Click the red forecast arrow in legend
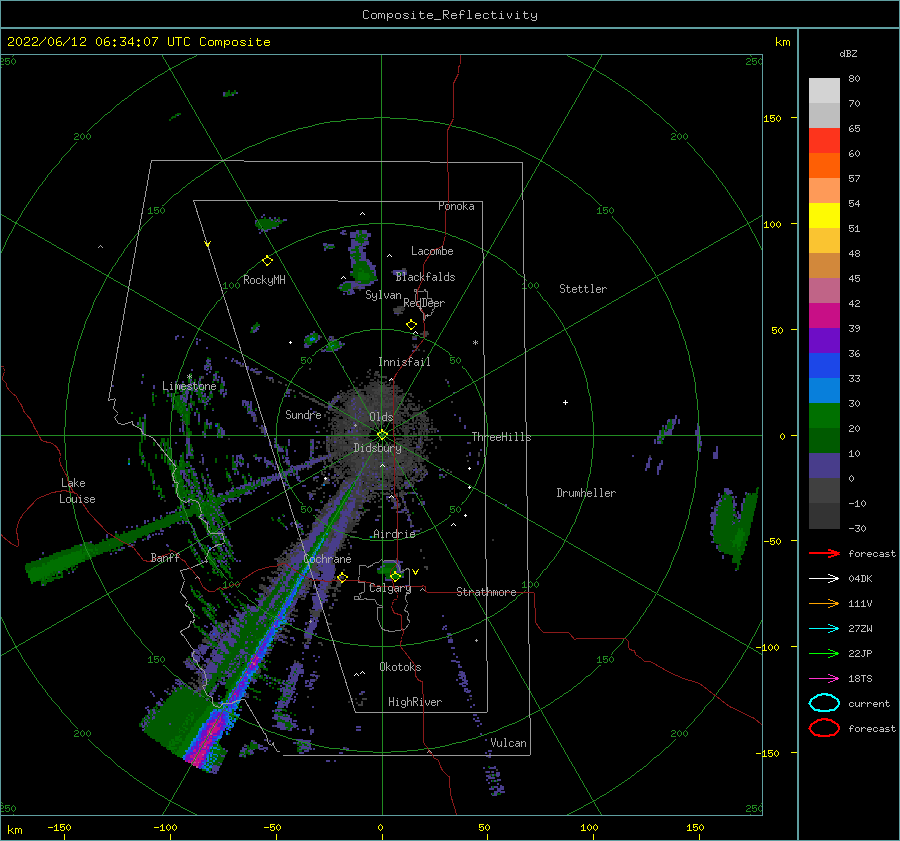 [x=824, y=553]
